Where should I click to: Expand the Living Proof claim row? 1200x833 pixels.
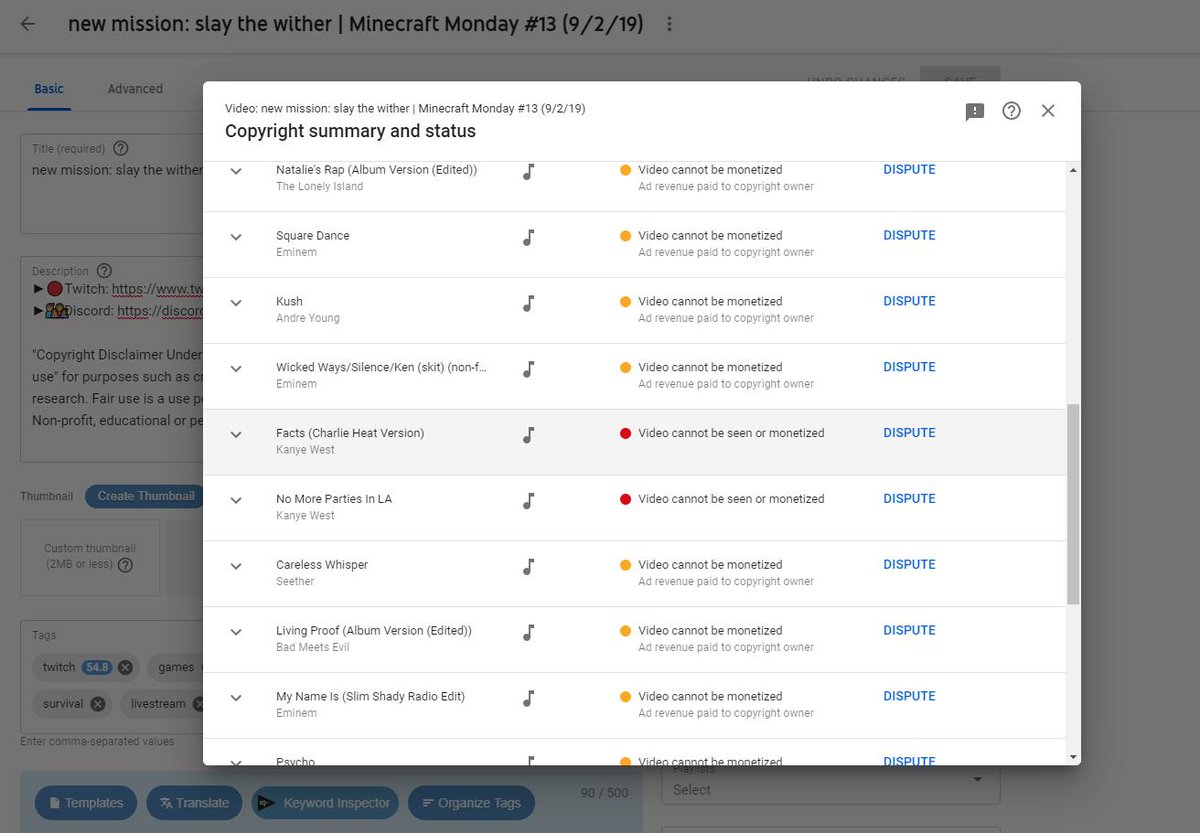tap(236, 633)
